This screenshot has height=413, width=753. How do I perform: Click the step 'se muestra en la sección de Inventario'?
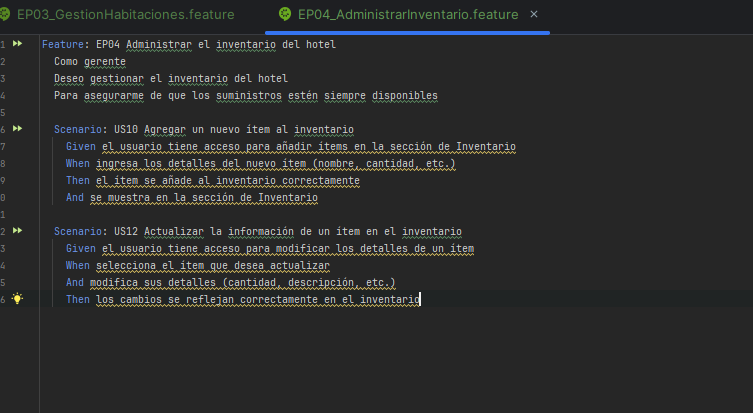[204, 197]
